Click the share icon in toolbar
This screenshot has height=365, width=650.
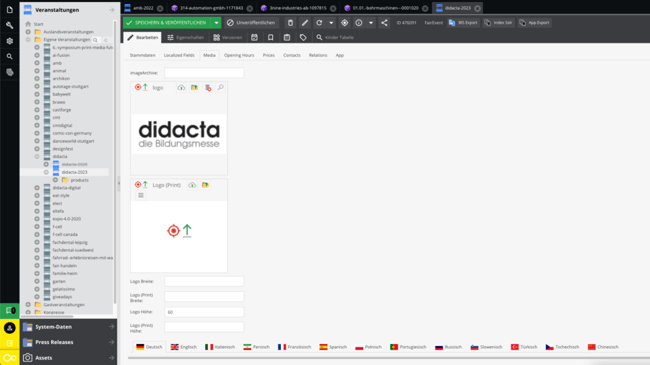(384, 23)
